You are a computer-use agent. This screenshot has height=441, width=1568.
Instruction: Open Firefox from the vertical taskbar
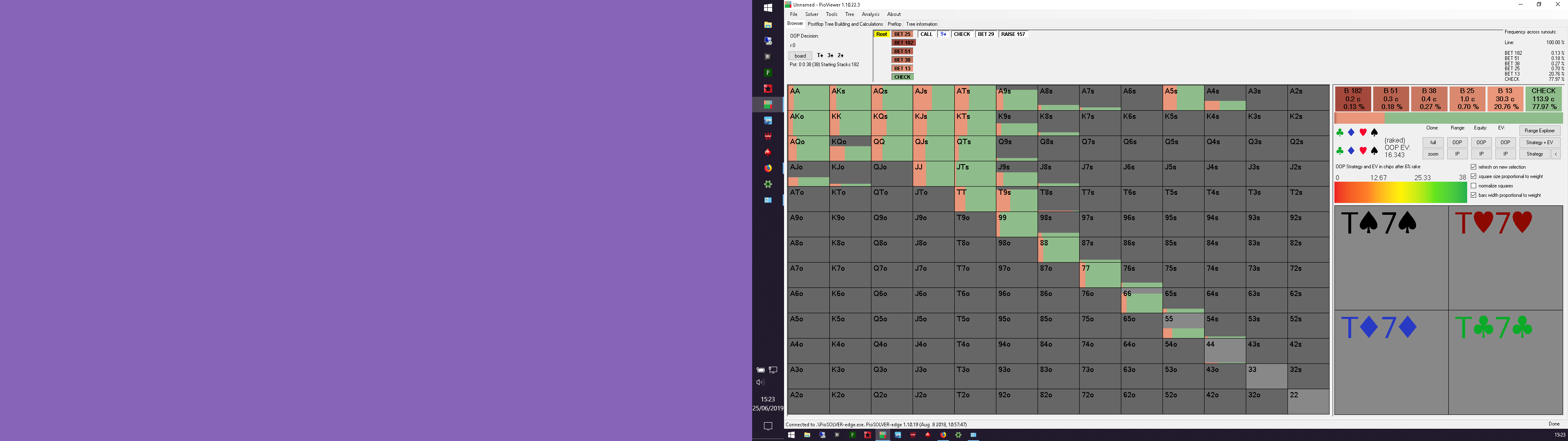[768, 168]
